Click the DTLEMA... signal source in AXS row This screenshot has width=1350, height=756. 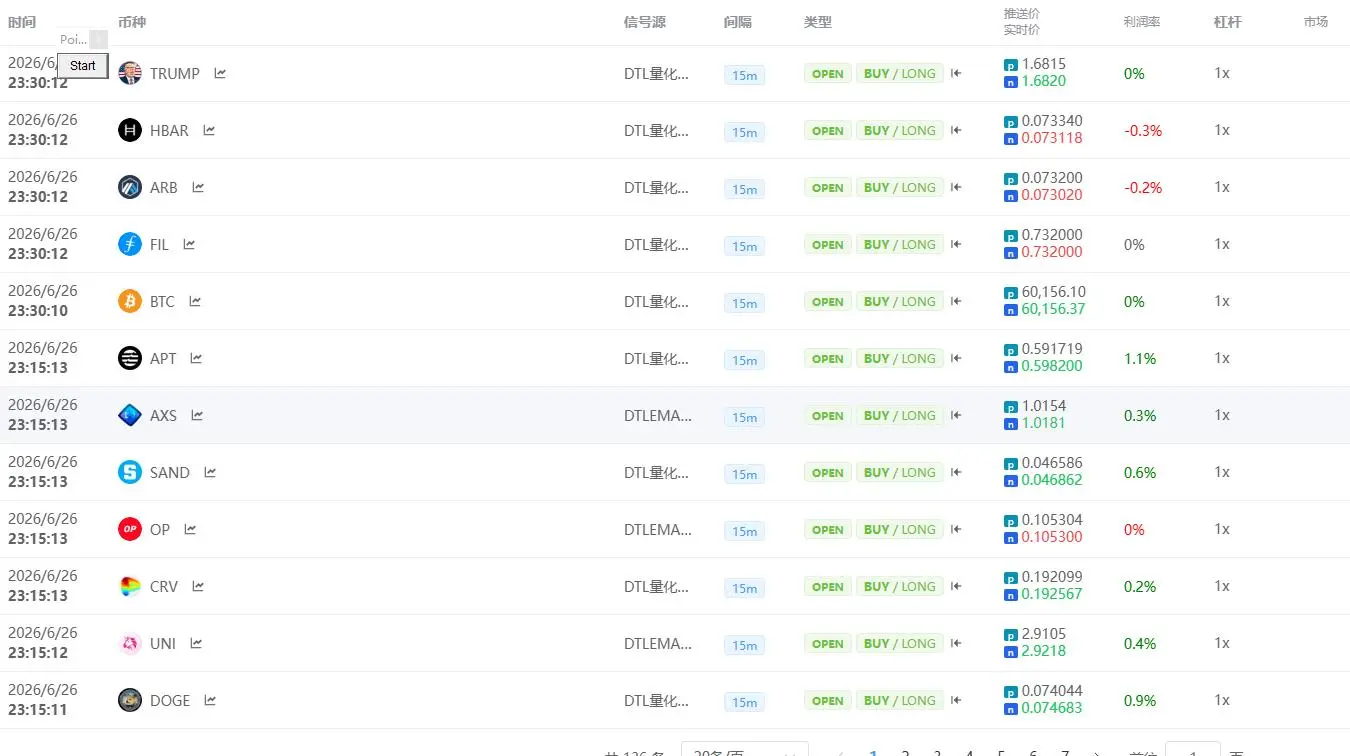[658, 415]
